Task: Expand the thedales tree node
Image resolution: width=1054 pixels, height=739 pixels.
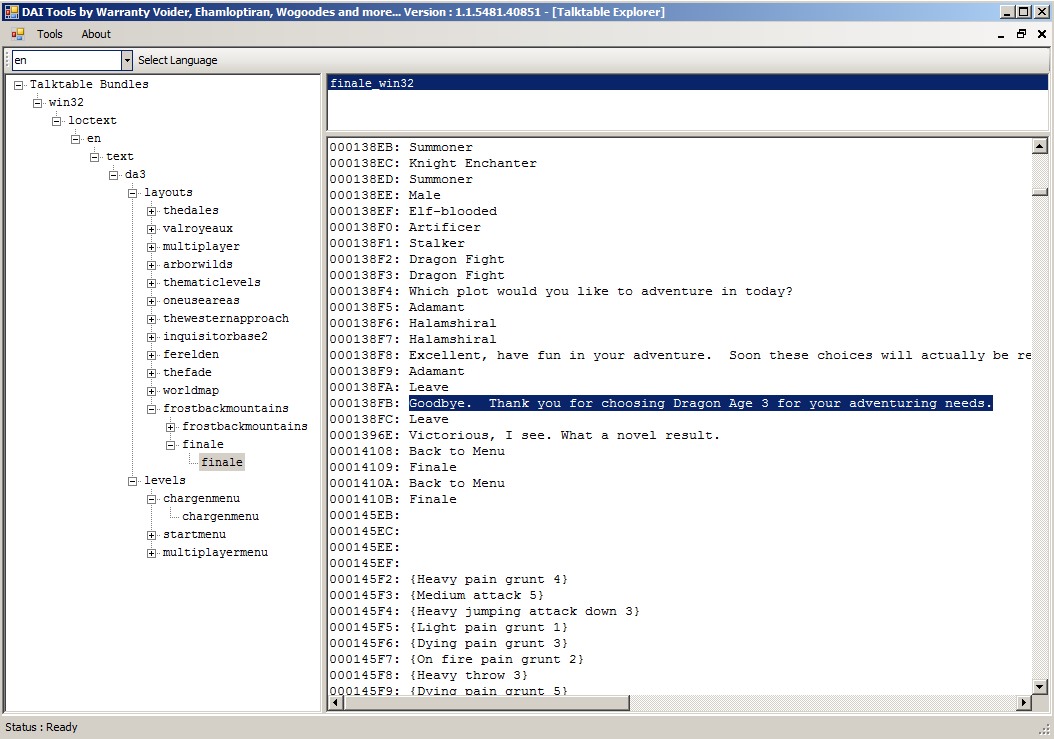Action: click(151, 210)
